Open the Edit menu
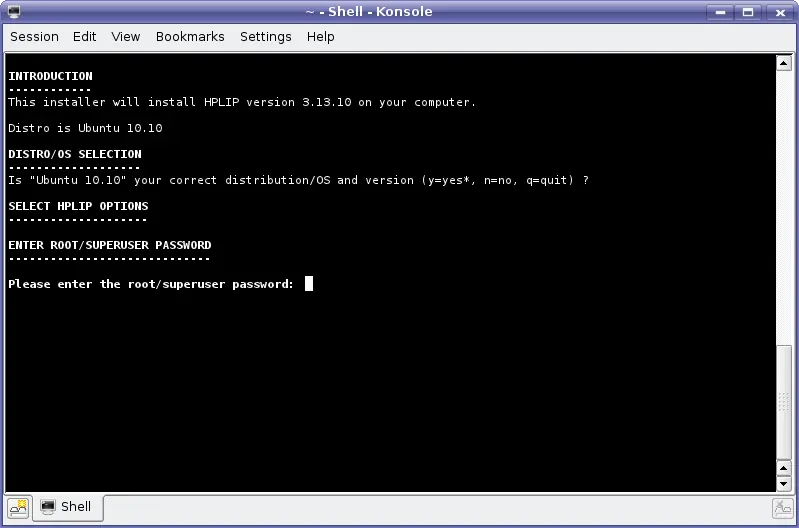The width and height of the screenshot is (799, 528). tap(84, 37)
